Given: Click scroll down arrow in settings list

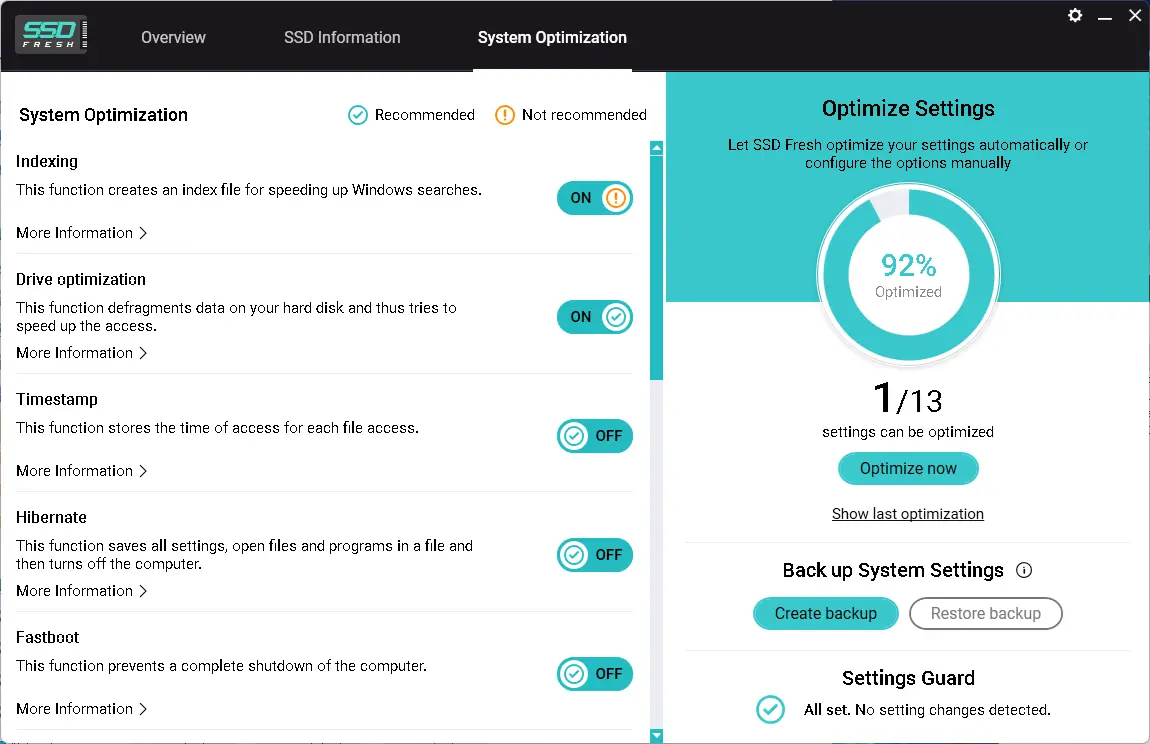Looking at the screenshot, I should [x=656, y=735].
